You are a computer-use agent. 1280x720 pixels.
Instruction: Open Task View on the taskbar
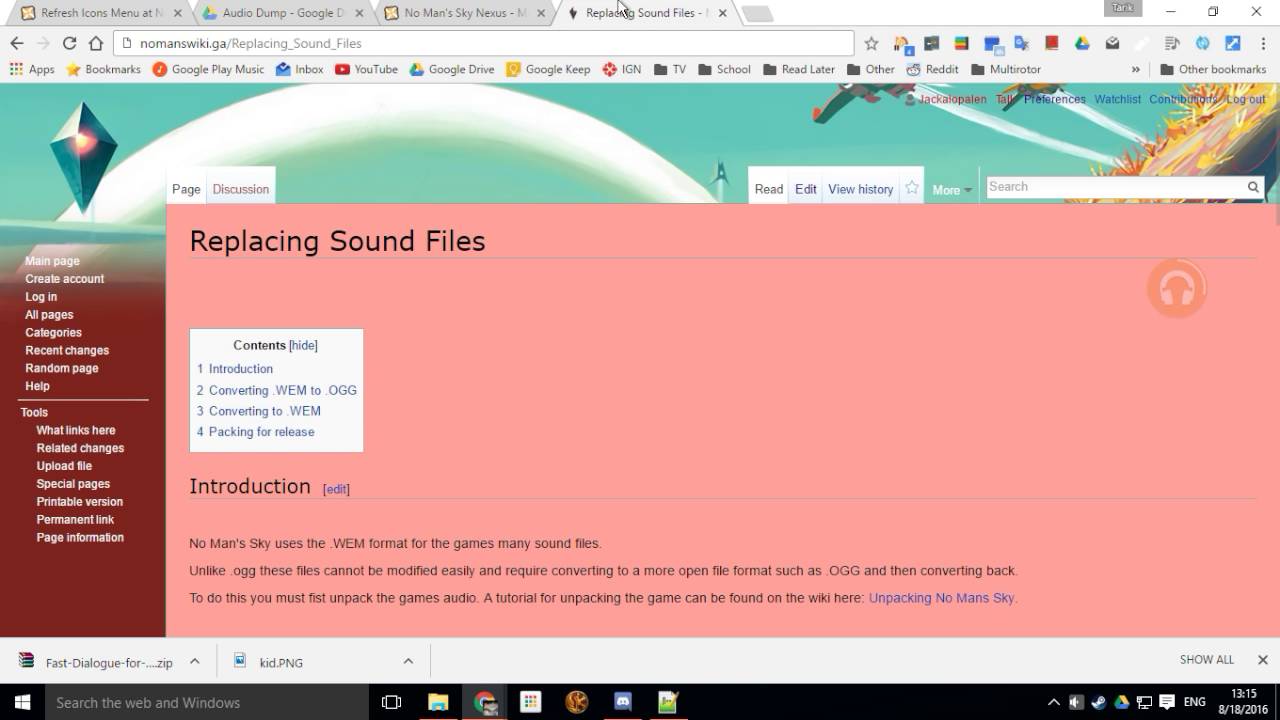click(392, 702)
